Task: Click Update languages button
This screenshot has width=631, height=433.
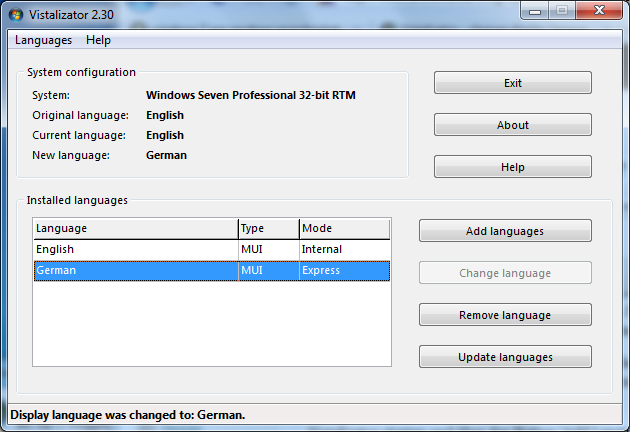Action: pyautogui.click(x=505, y=357)
